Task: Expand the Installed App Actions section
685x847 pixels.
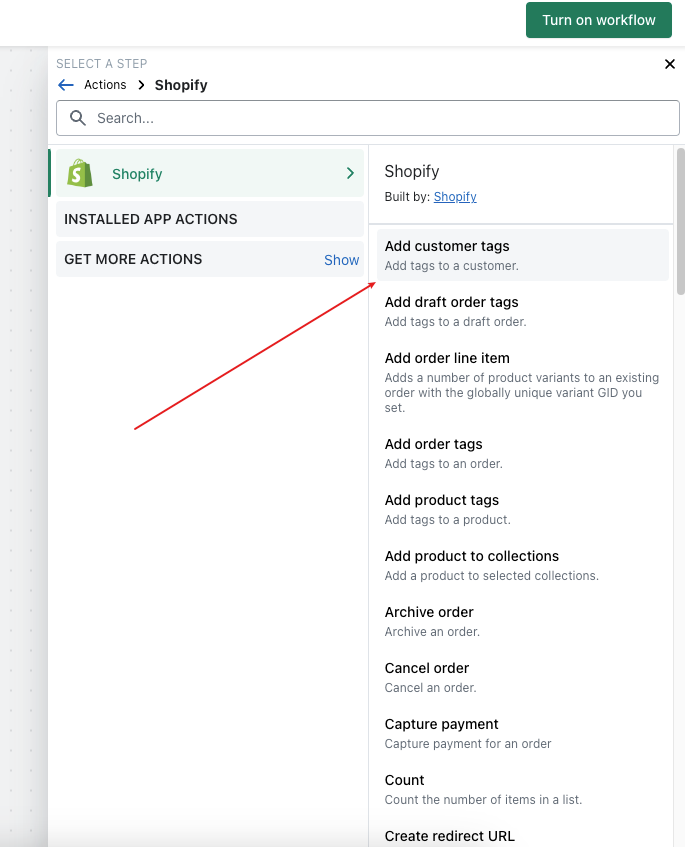Action: pyautogui.click(x=210, y=219)
